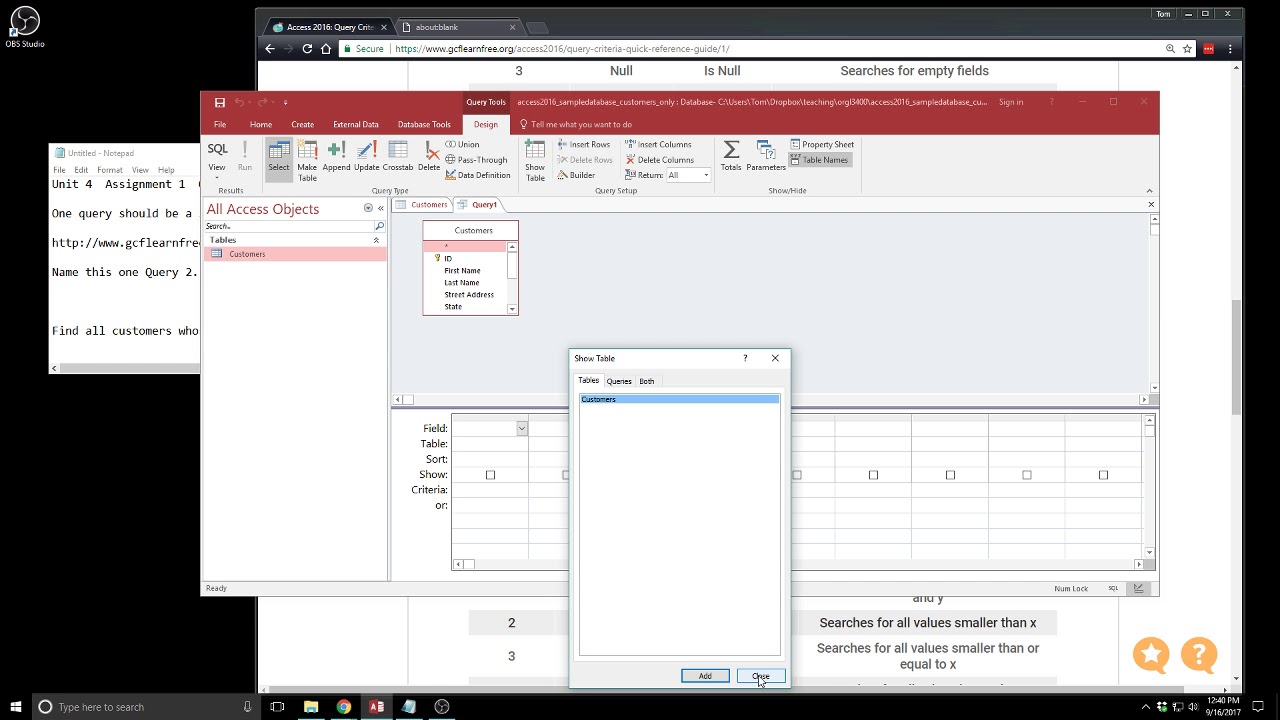Click Sign in on Access title bar
Viewport: 1280px width, 720px height.
pyautogui.click(x=1011, y=102)
